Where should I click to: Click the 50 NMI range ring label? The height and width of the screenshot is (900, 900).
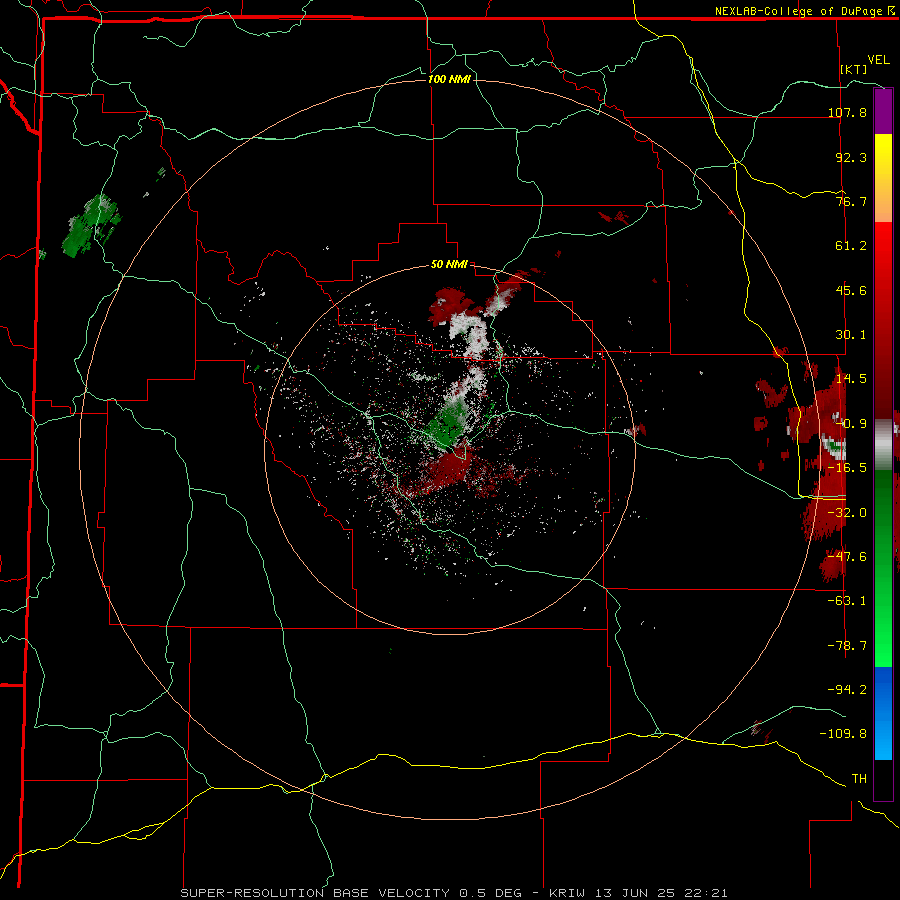click(x=449, y=265)
